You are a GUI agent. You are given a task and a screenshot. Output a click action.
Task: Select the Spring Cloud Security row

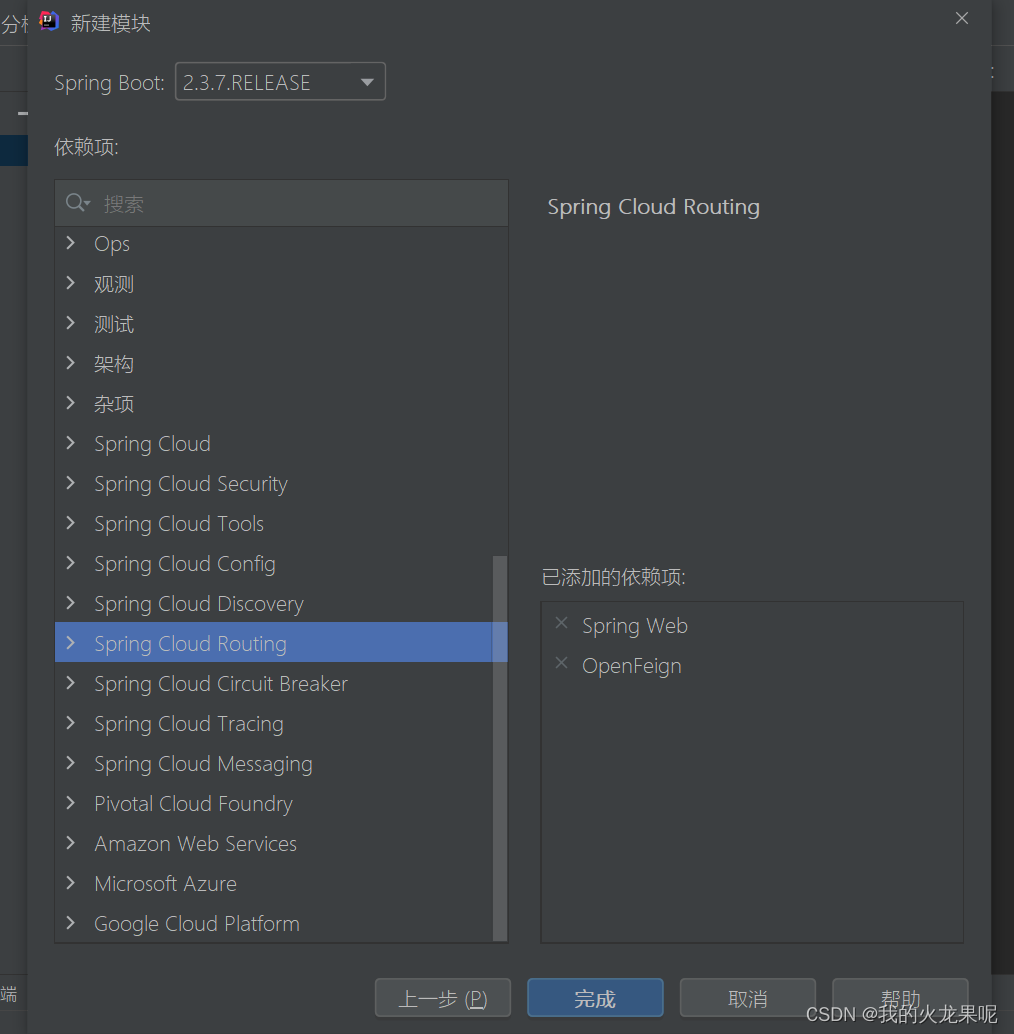[x=282, y=483]
